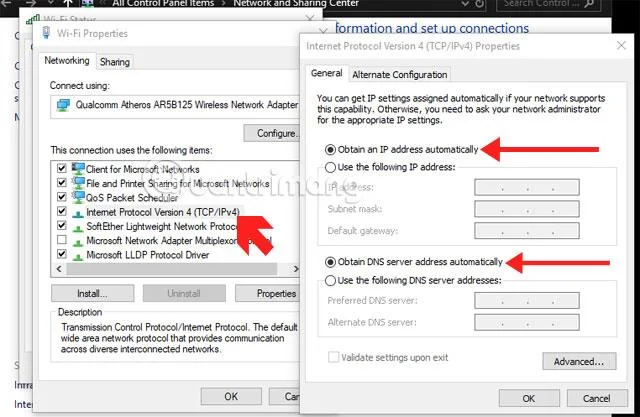
Task: Select the File and Printer Sharing icon
Action: click(78, 183)
